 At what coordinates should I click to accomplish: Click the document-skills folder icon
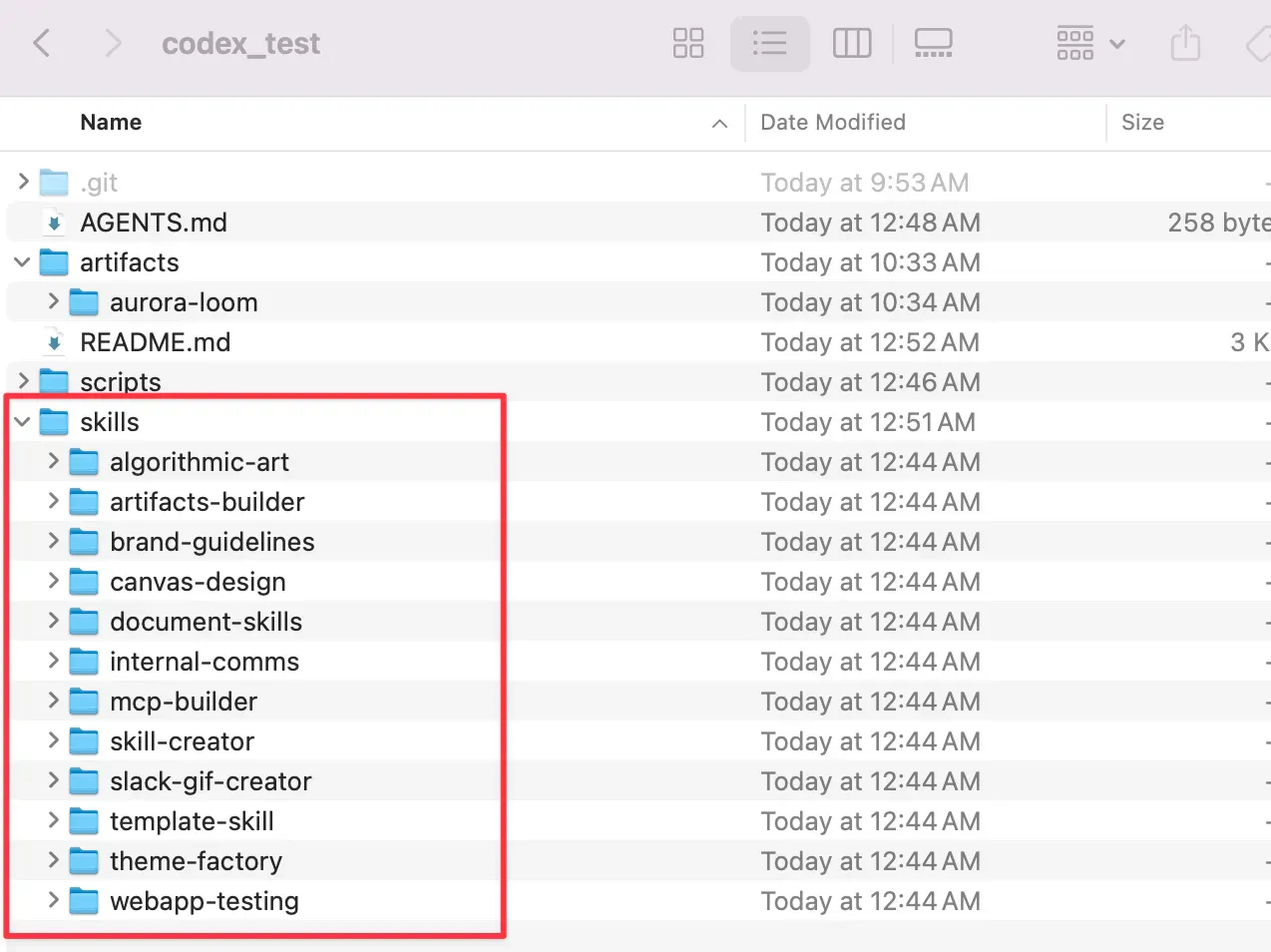click(84, 622)
